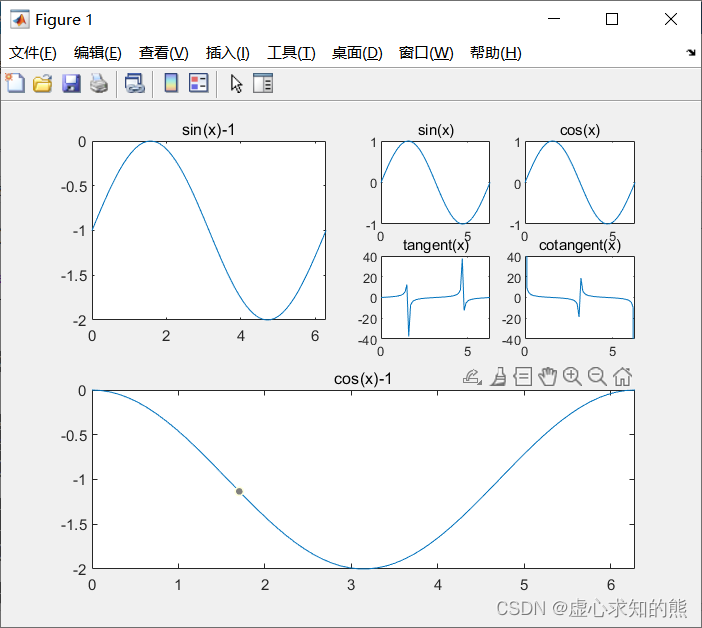The width and height of the screenshot is (702, 628).
Task: Maximize the Figure 1 window
Action: [x=612, y=19]
